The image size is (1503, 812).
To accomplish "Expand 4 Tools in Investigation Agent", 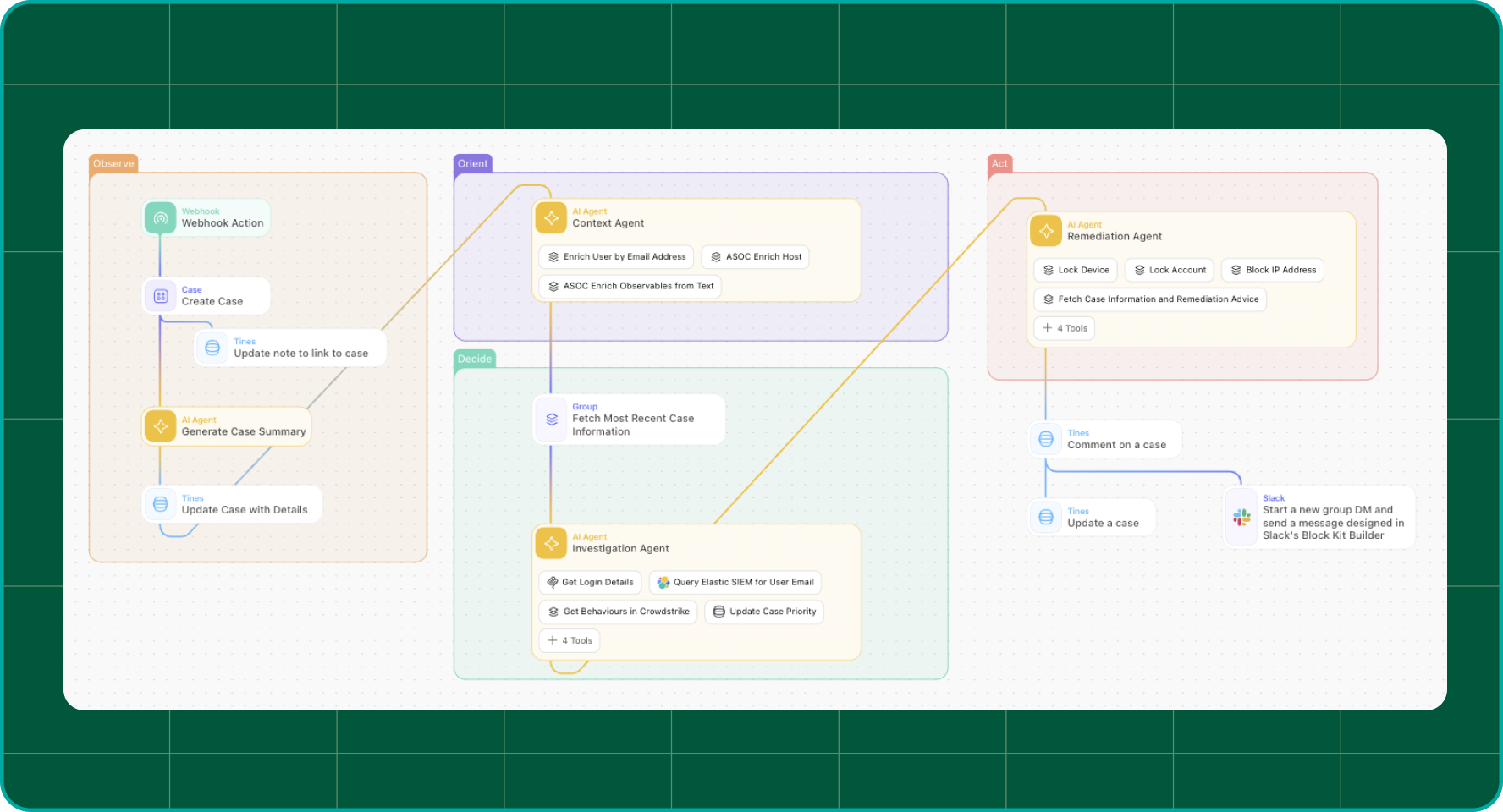I will click(x=570, y=640).
